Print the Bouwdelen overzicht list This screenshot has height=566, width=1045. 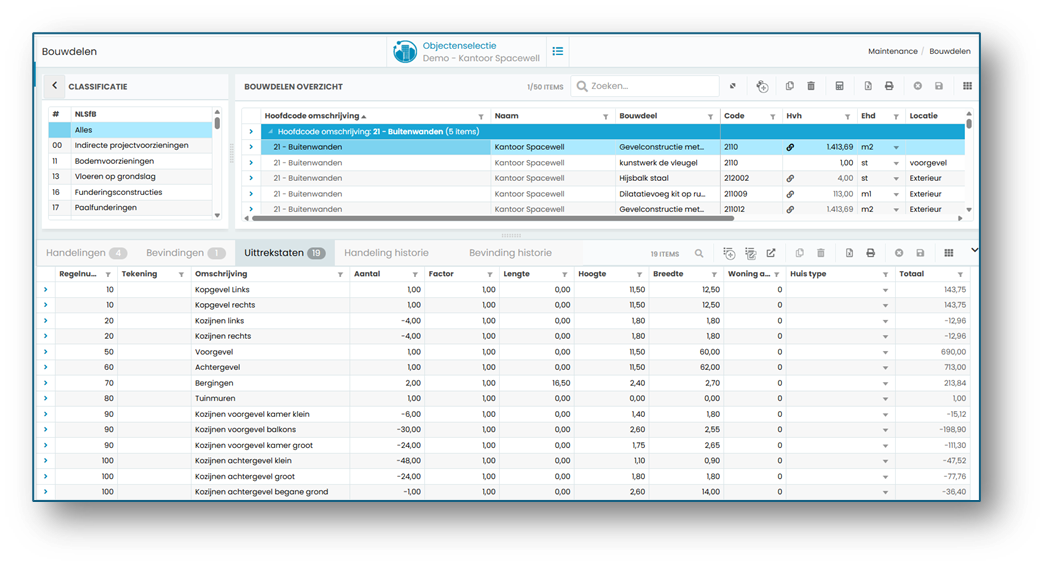pyautogui.click(x=889, y=86)
